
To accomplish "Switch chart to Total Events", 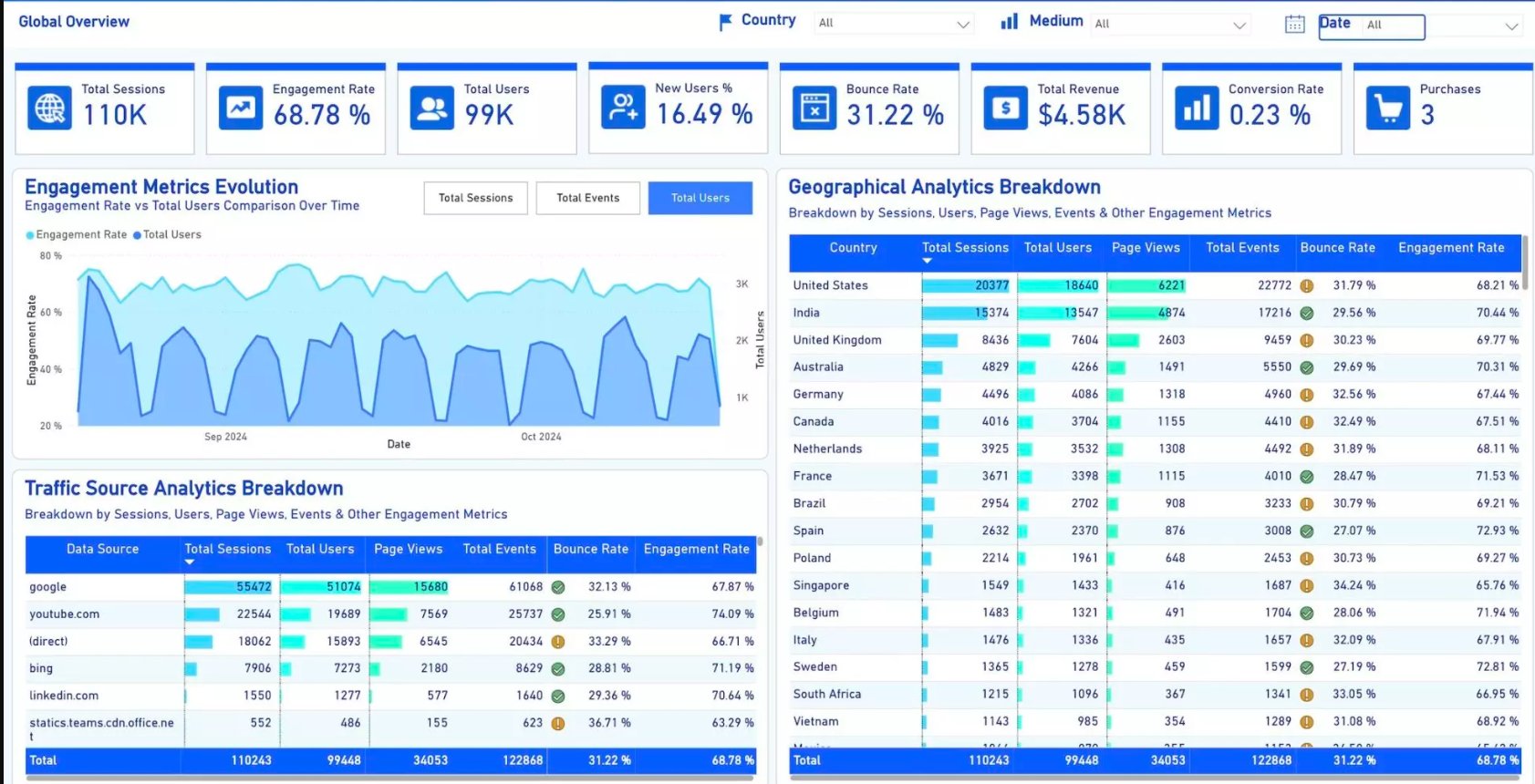I will [587, 198].
